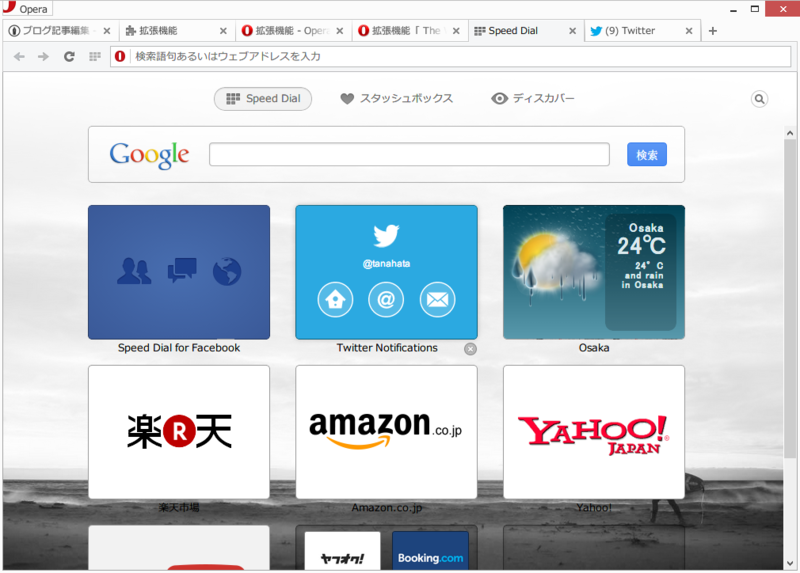This screenshot has width=800, height=573.
Task: Select the Speed Dial view button
Action: [x=263, y=98]
